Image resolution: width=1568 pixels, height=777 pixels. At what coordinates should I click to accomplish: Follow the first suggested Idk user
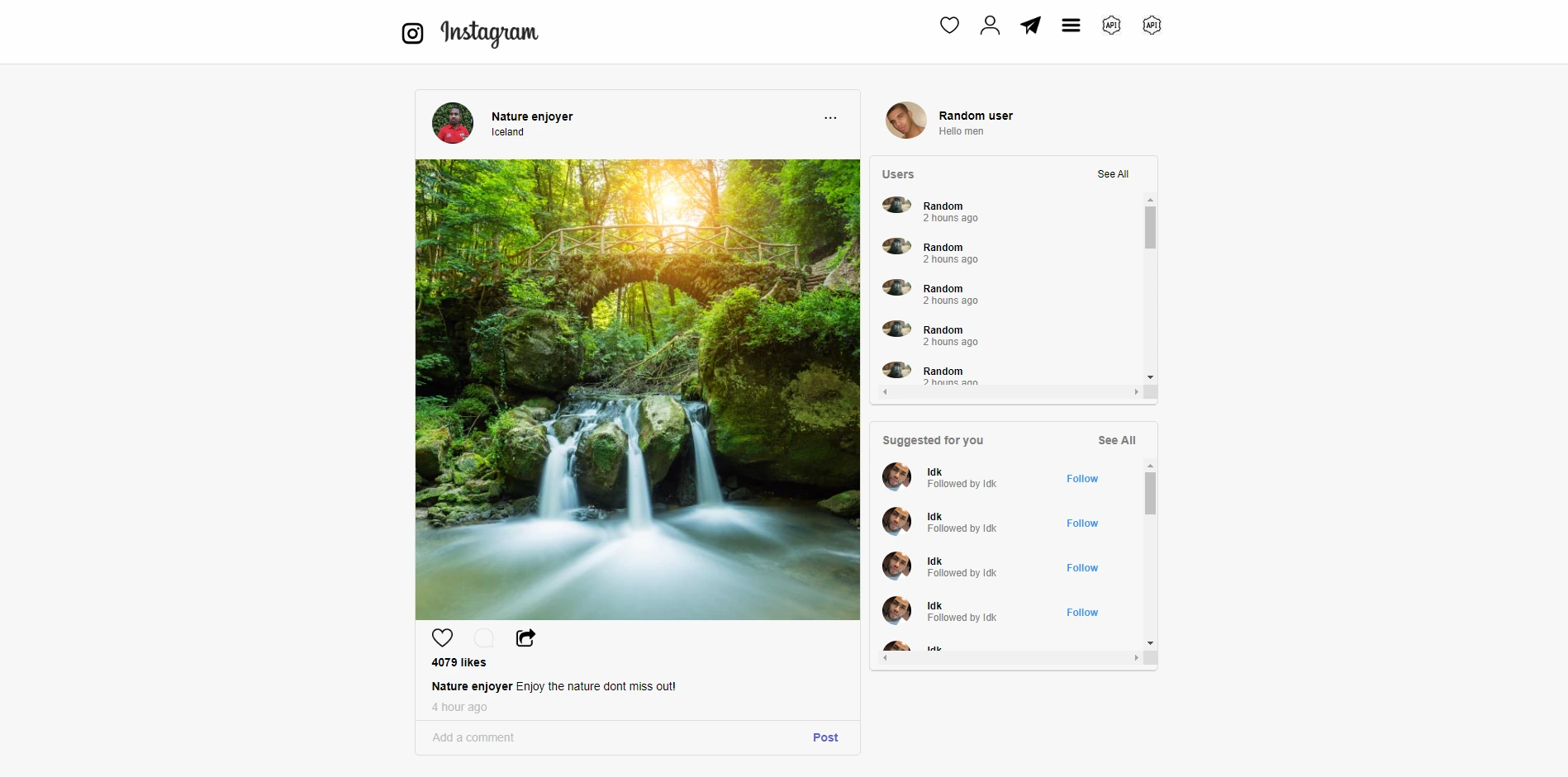pyautogui.click(x=1081, y=479)
